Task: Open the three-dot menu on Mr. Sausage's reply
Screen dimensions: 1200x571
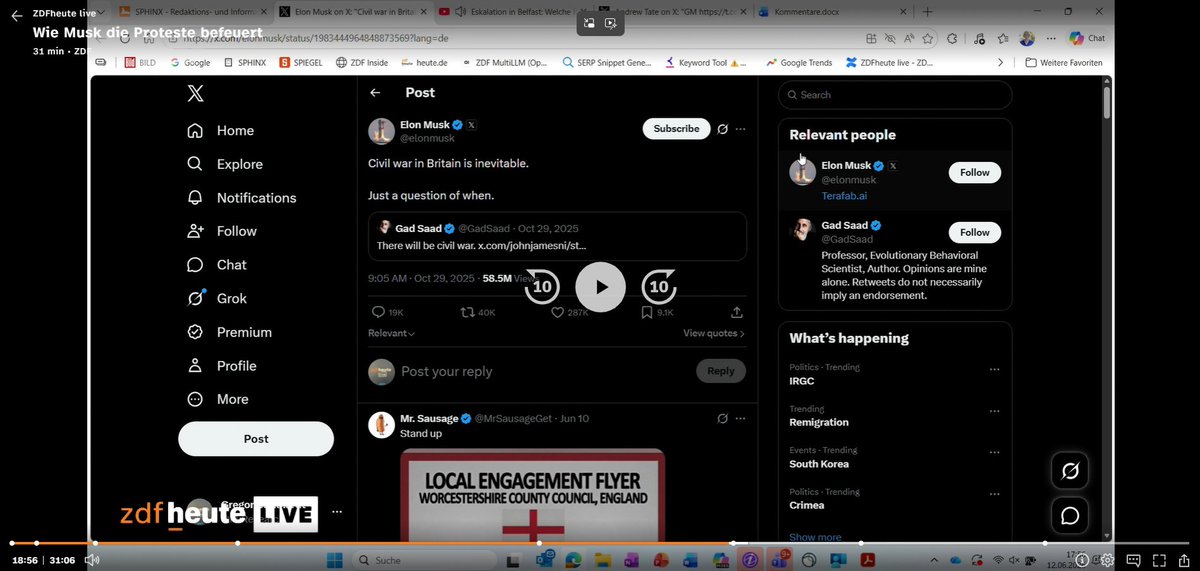Action: click(x=741, y=418)
